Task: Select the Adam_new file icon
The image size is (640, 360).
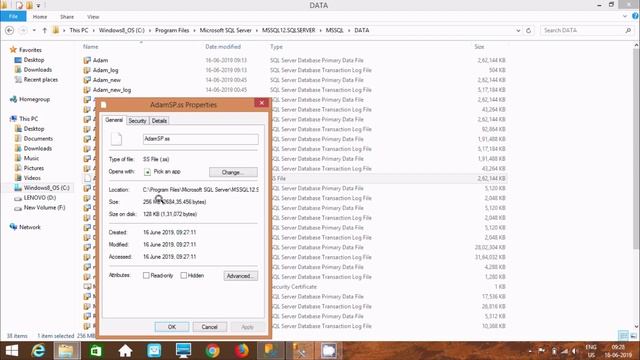Action: coord(87,80)
